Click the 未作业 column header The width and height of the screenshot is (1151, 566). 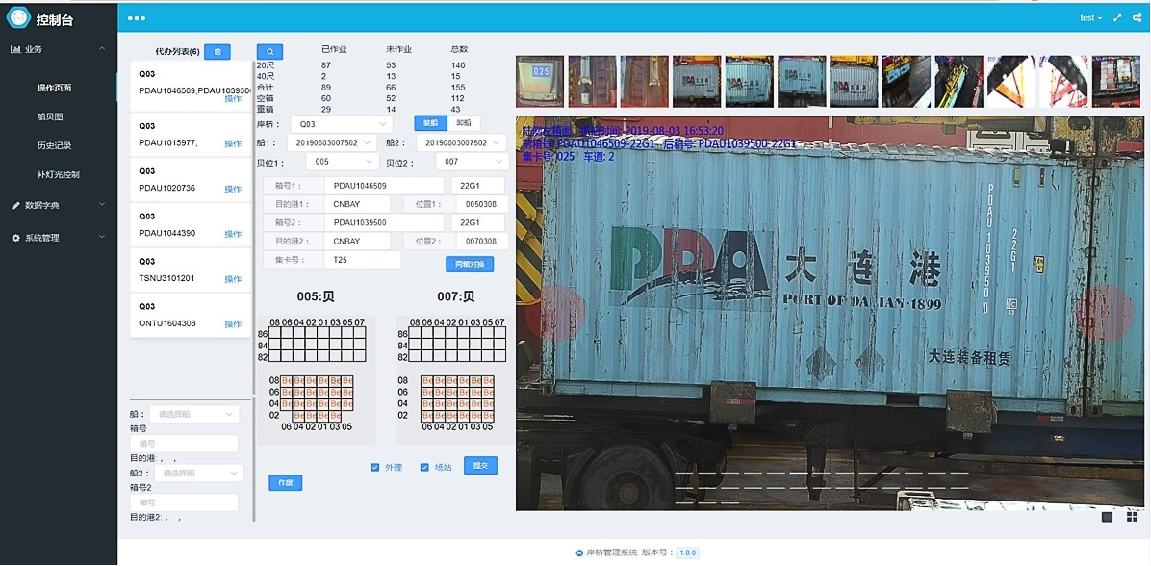tap(399, 50)
